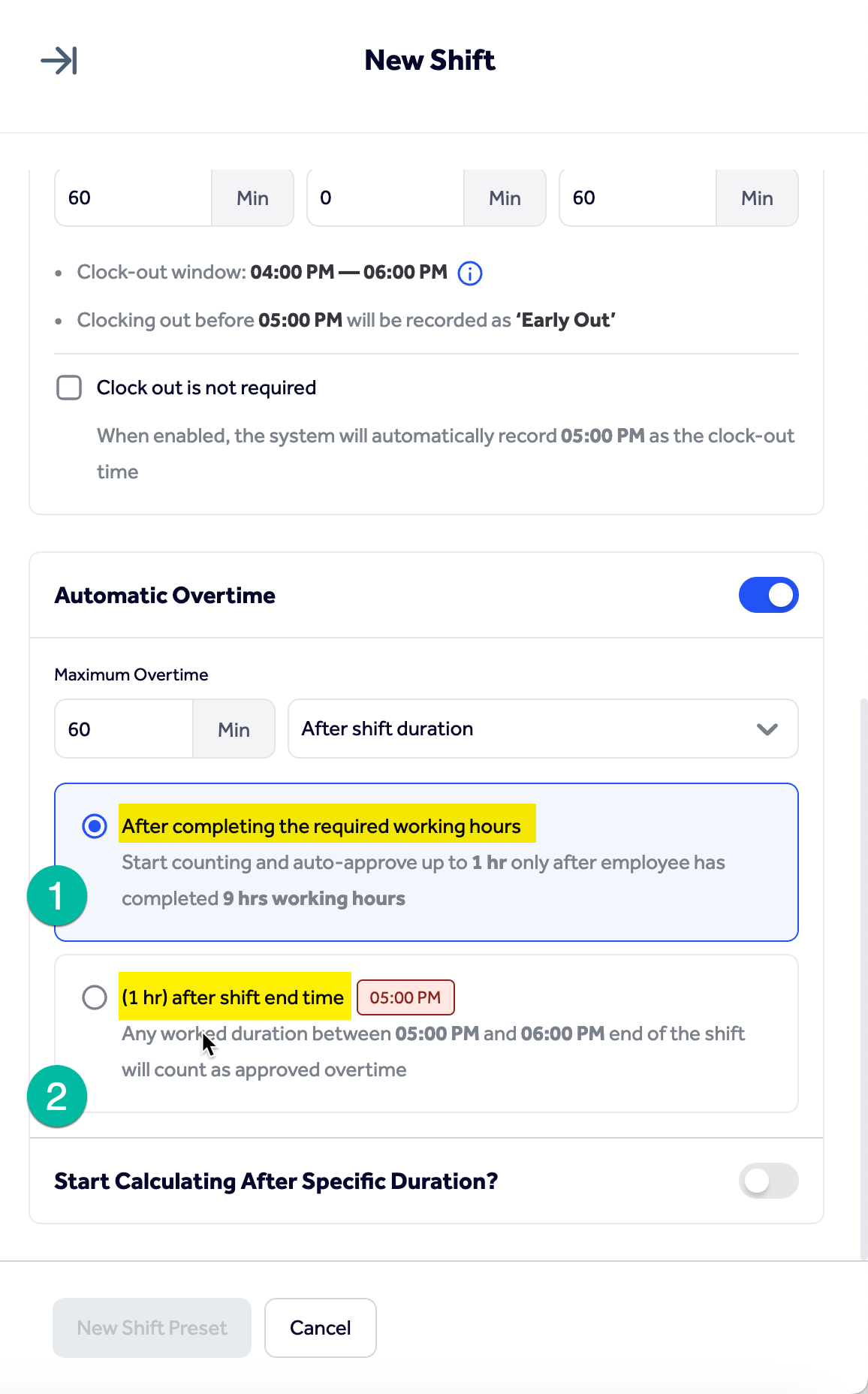
Task: Click the first 60 Min input field
Action: [x=131, y=198]
